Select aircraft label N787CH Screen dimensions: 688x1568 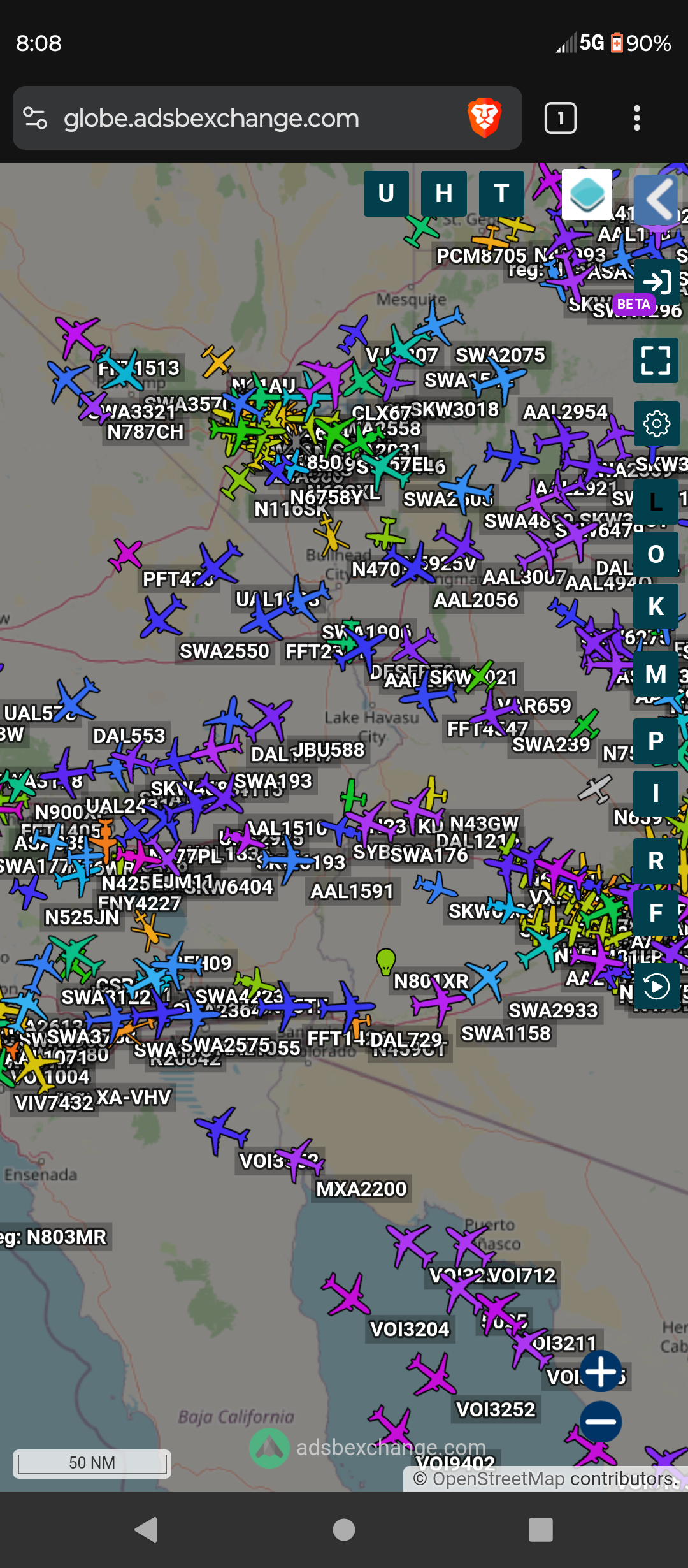(145, 432)
